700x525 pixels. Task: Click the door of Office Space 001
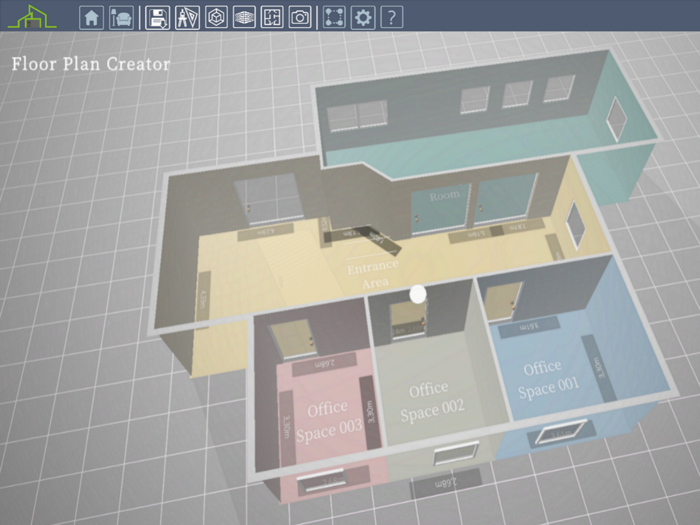(503, 302)
